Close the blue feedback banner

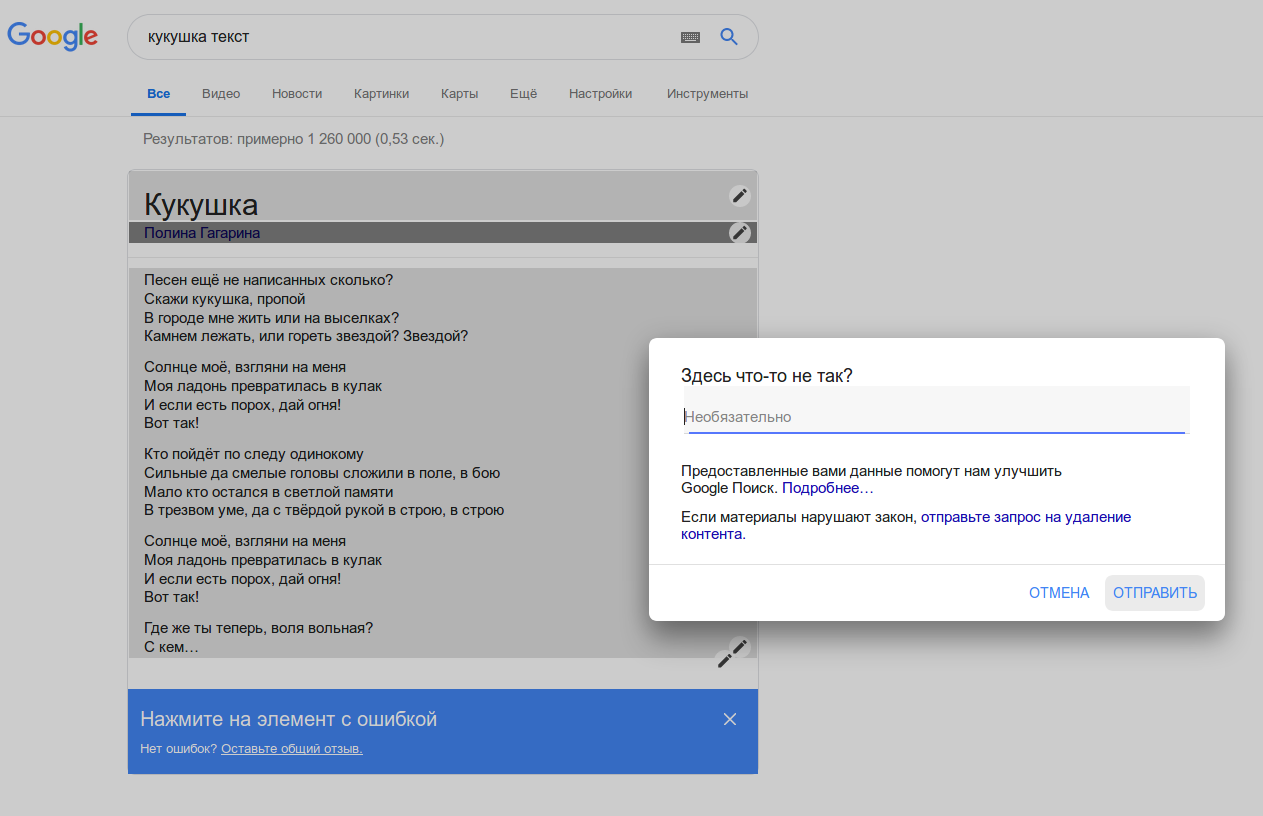tap(730, 719)
